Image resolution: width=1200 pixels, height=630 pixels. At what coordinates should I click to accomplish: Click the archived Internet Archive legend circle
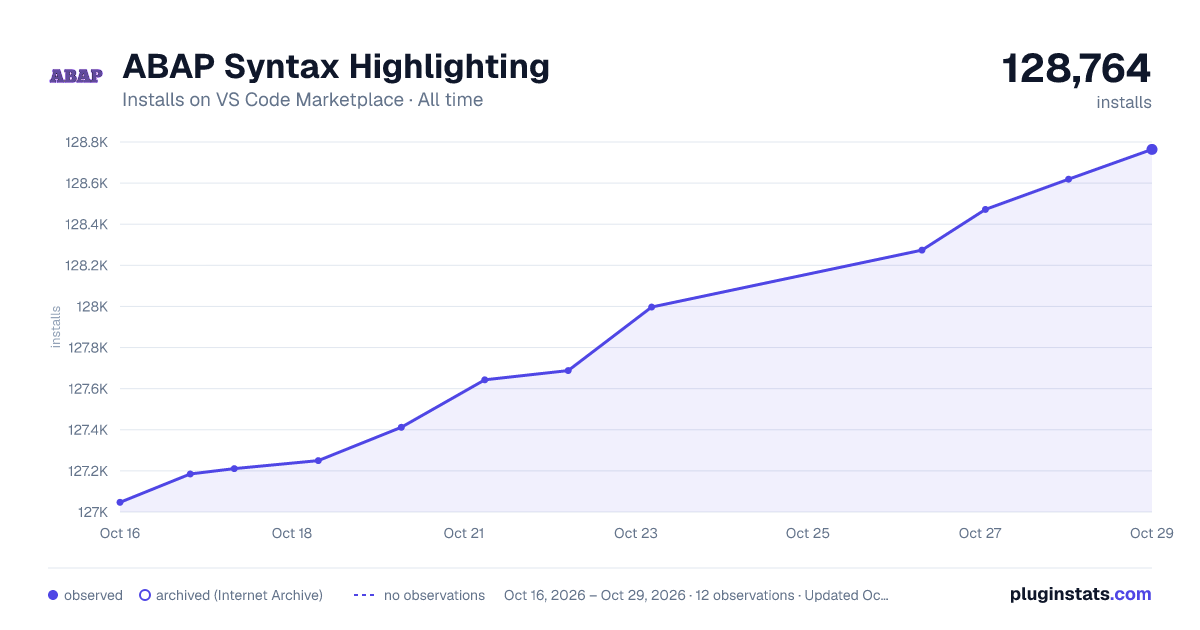pyautogui.click(x=144, y=595)
